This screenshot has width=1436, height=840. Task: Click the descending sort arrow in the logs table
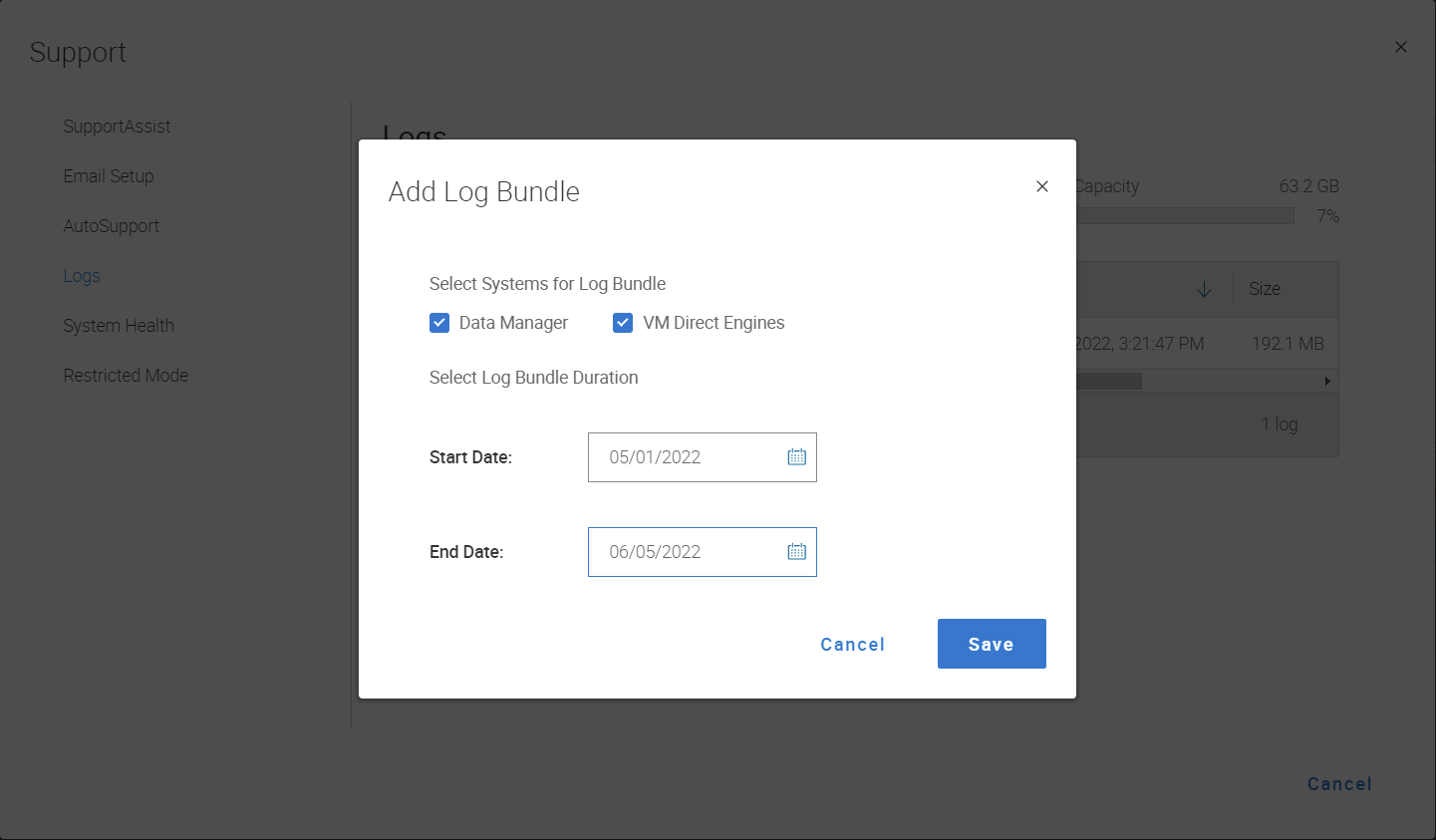coord(1204,288)
